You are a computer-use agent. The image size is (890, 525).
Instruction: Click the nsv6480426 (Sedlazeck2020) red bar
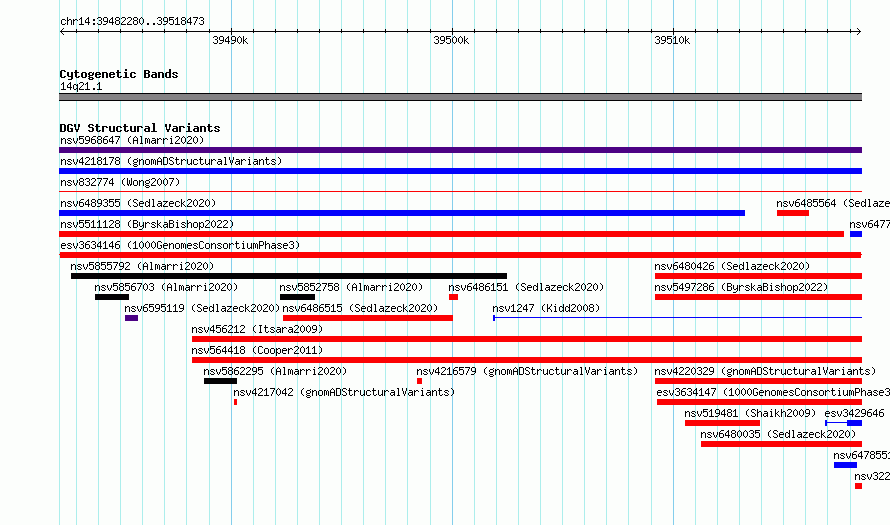pyautogui.click(x=758, y=276)
